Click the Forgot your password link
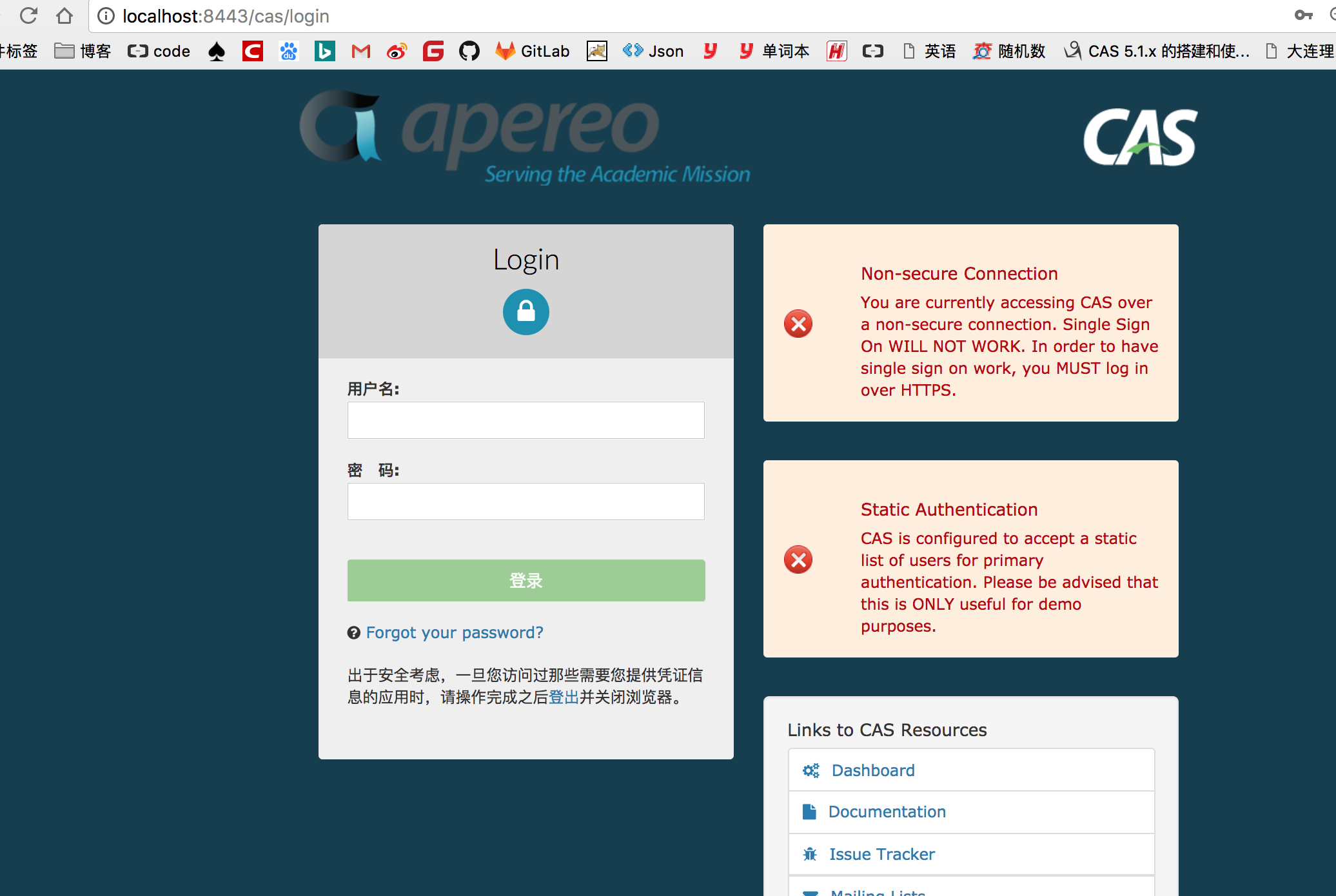 click(x=454, y=632)
